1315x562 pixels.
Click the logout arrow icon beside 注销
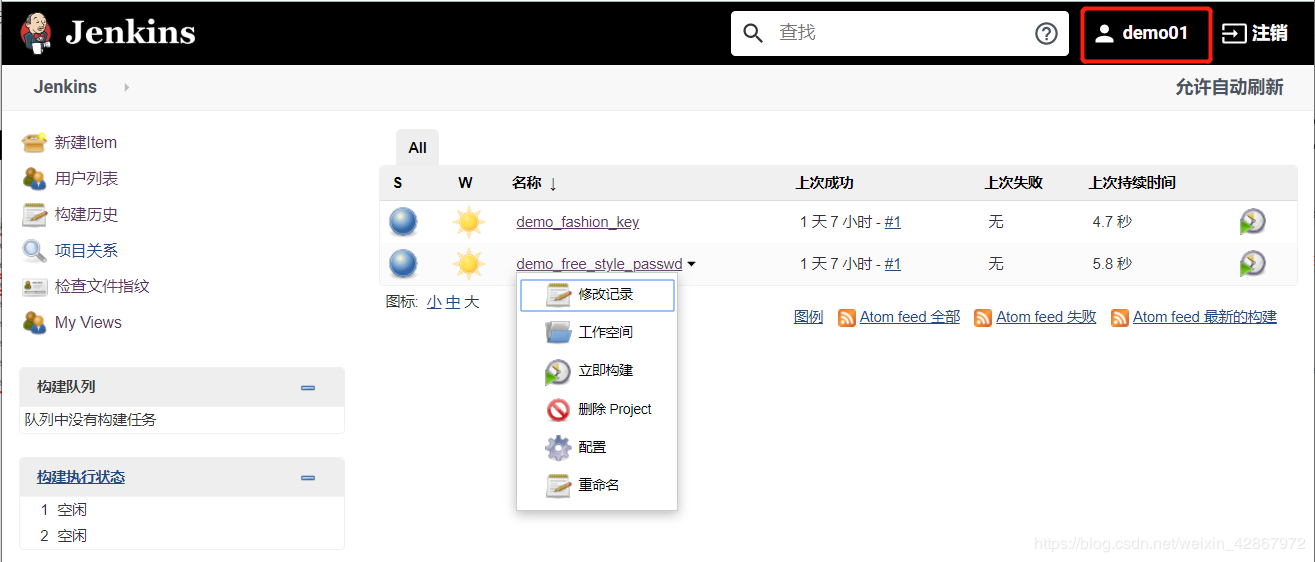[1234, 33]
